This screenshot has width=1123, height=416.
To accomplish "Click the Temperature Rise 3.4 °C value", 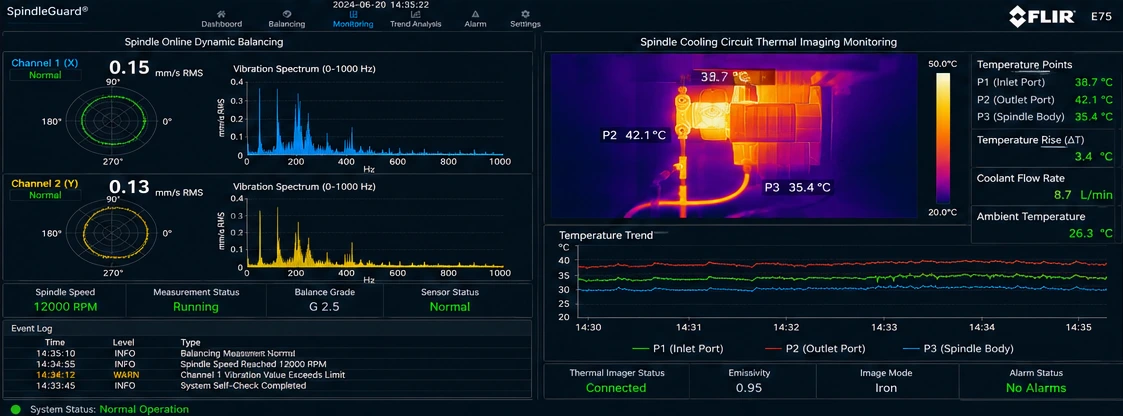I will (x=1093, y=157).
